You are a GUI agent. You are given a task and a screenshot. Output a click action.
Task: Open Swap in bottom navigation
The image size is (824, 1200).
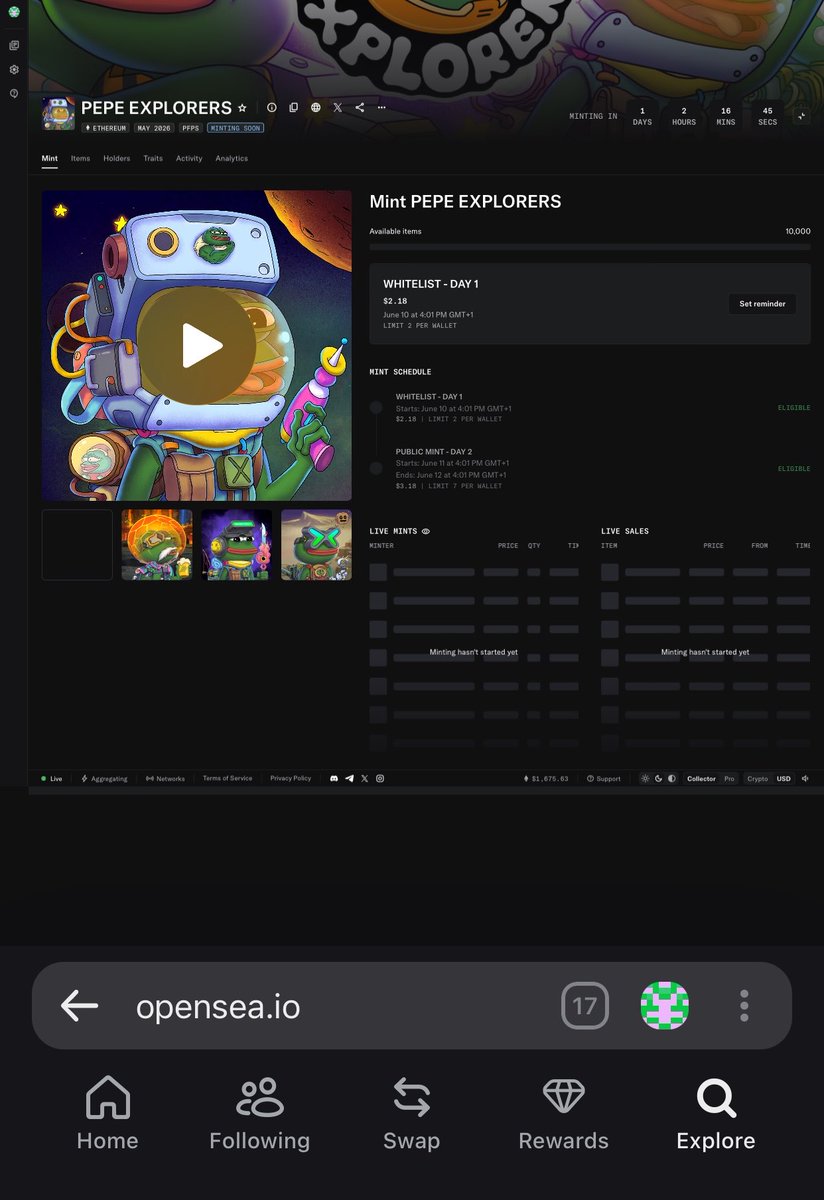411,1114
